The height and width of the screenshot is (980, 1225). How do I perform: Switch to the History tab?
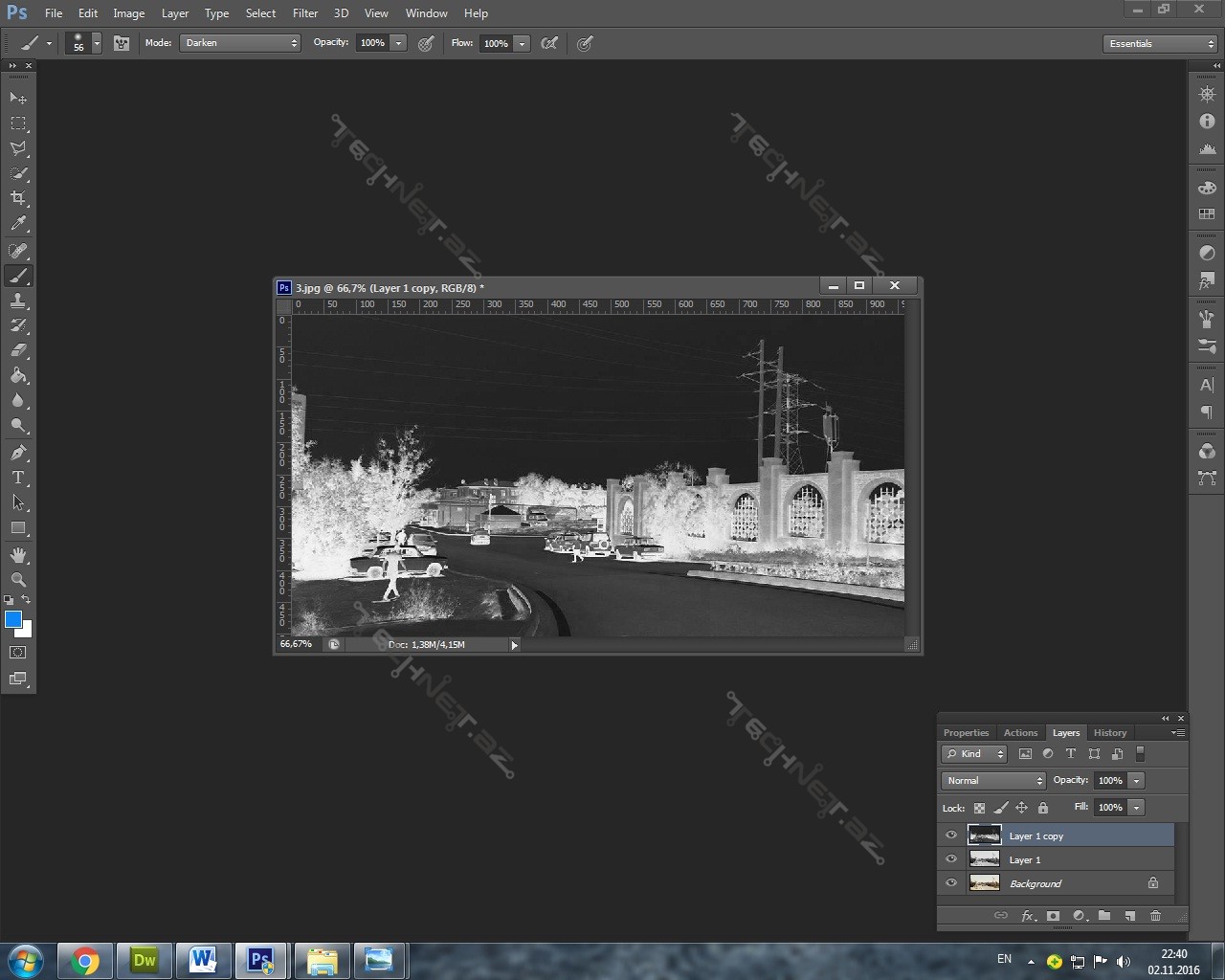click(1110, 733)
